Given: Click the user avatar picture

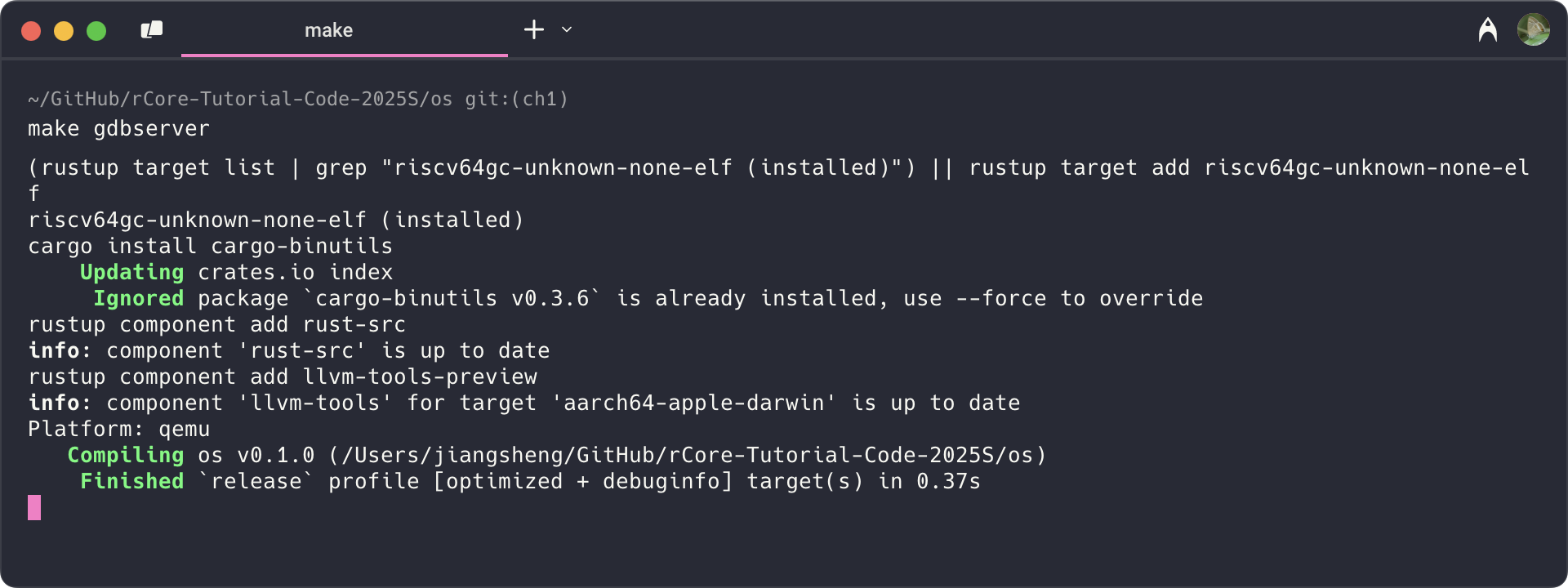Looking at the screenshot, I should click(x=1533, y=30).
